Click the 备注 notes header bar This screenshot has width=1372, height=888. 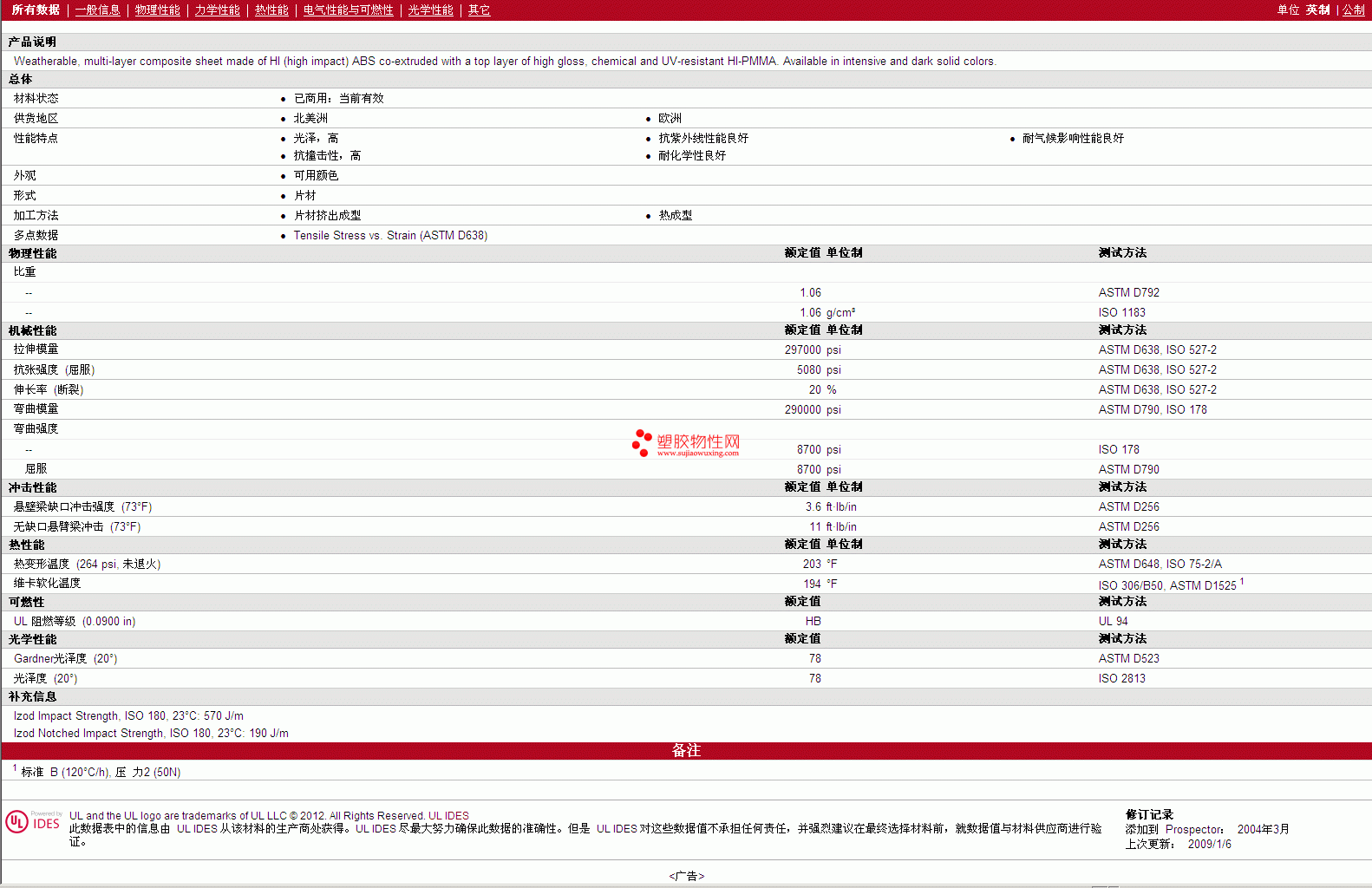[x=686, y=751]
